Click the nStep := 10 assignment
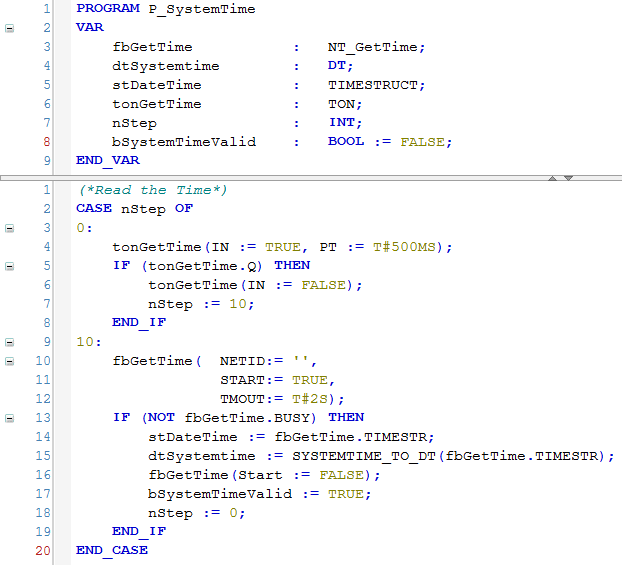Image resolution: width=622 pixels, height=565 pixels. 201,304
